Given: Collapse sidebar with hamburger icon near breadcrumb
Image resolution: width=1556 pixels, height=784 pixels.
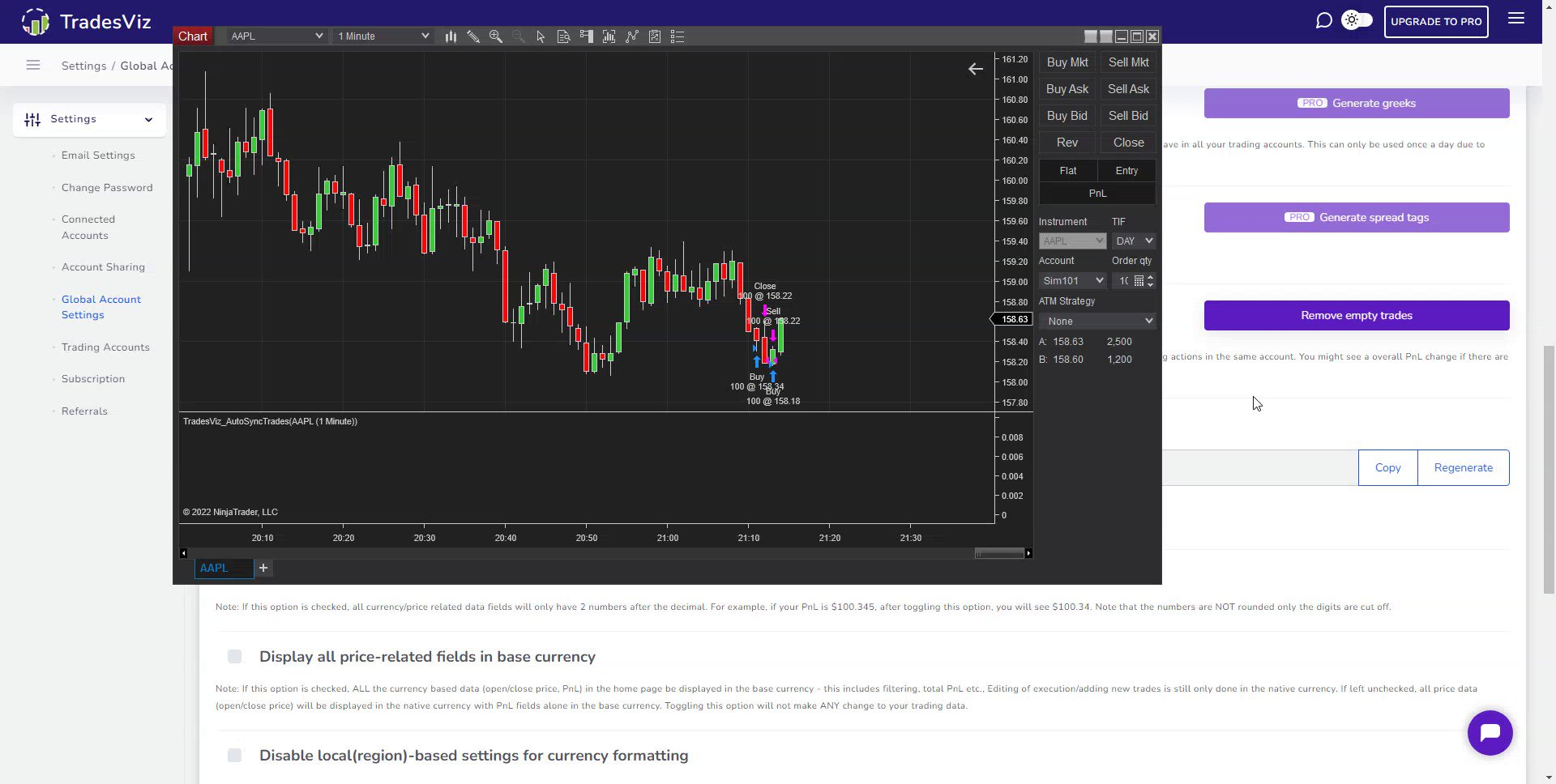Looking at the screenshot, I should [33, 65].
